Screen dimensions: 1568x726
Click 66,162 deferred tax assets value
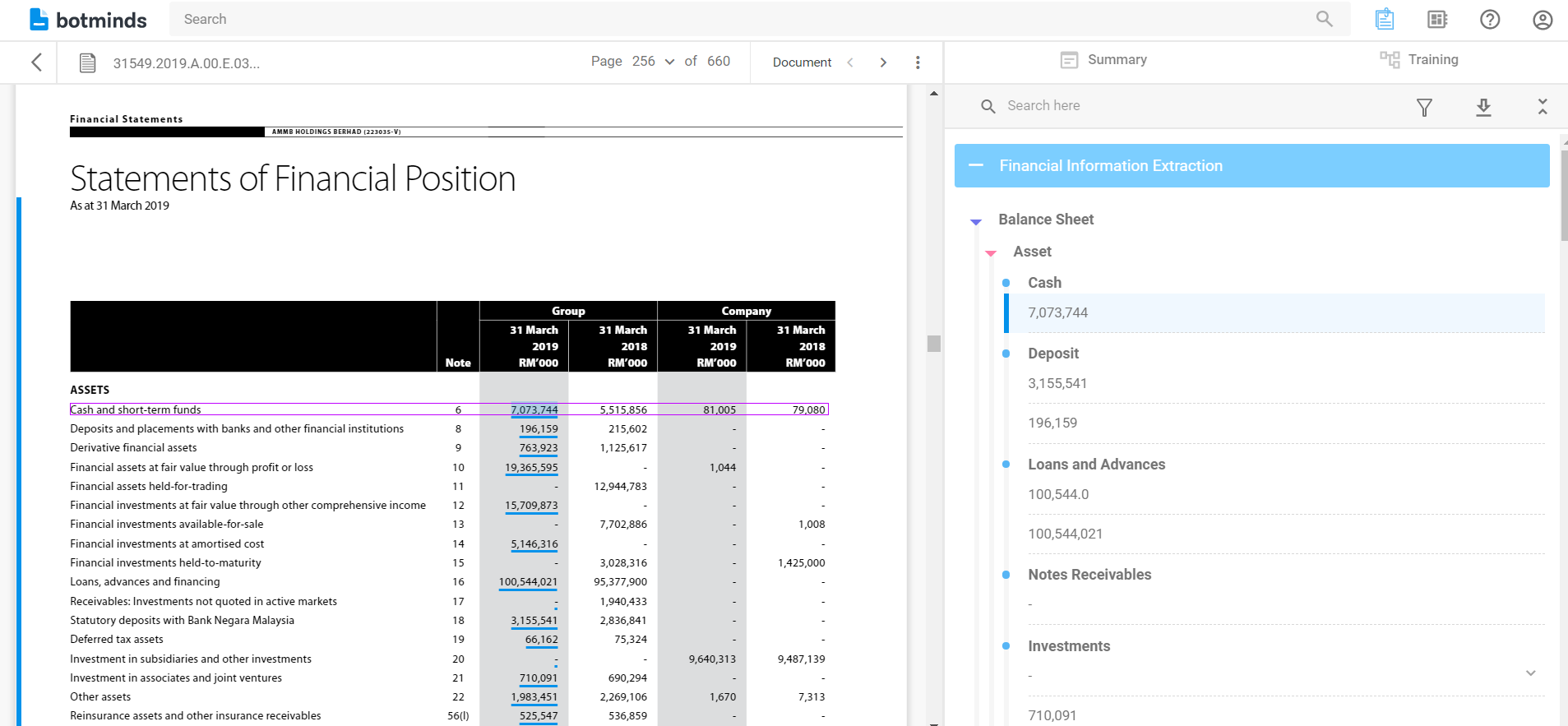tap(542, 639)
